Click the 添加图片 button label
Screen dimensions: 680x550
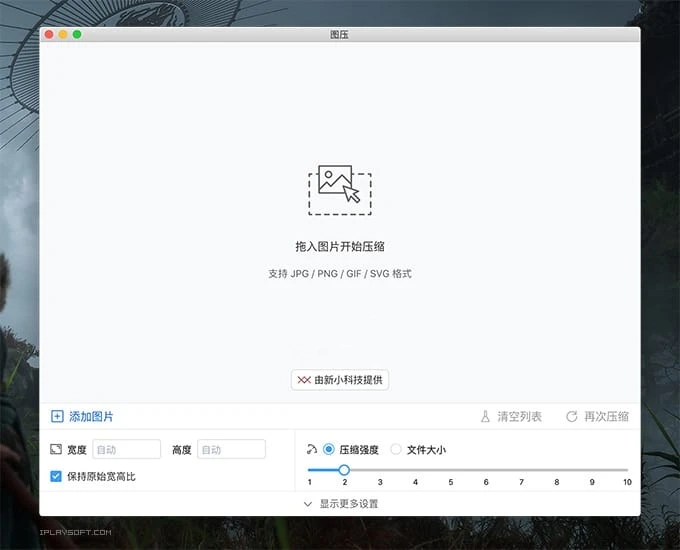(91, 416)
